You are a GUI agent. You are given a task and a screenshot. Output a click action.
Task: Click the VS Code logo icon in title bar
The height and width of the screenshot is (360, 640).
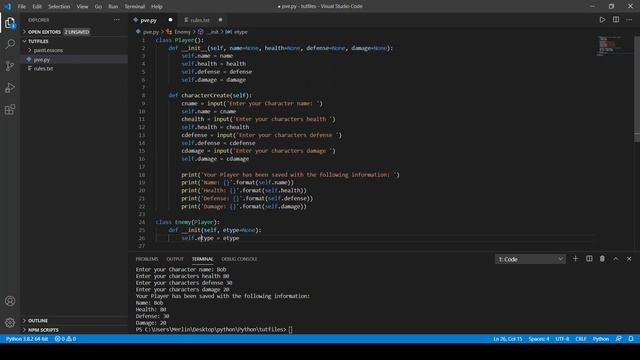coord(7,6)
